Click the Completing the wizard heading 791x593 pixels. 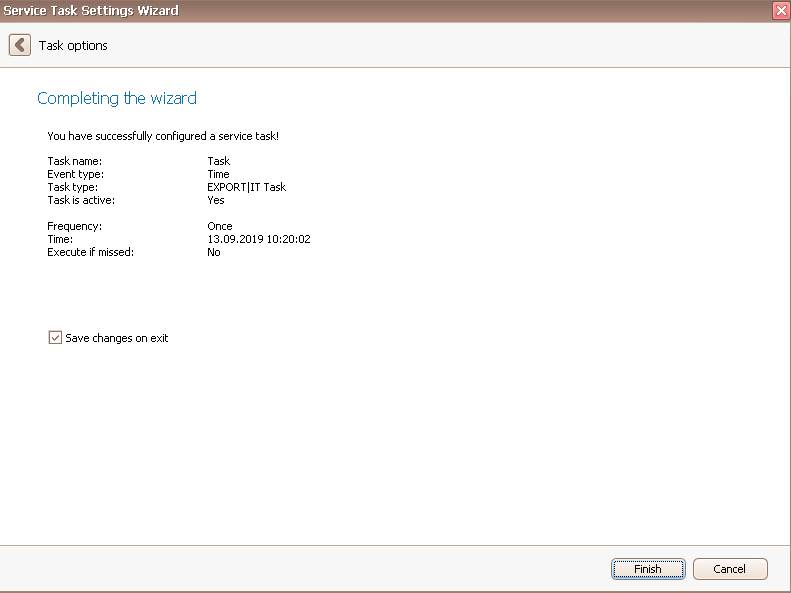pyautogui.click(x=117, y=98)
